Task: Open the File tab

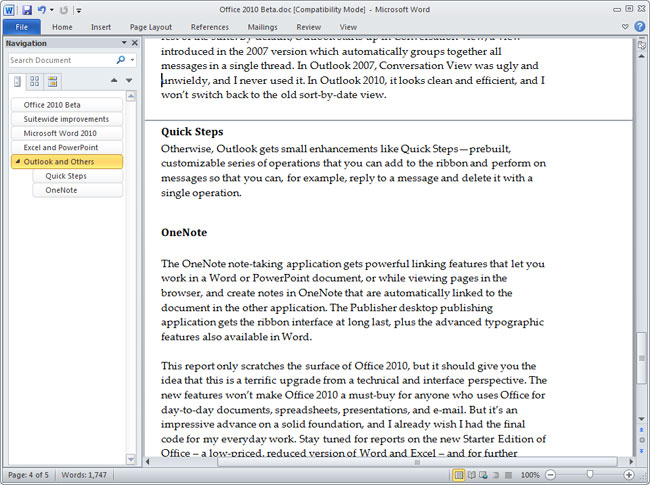Action: point(22,27)
